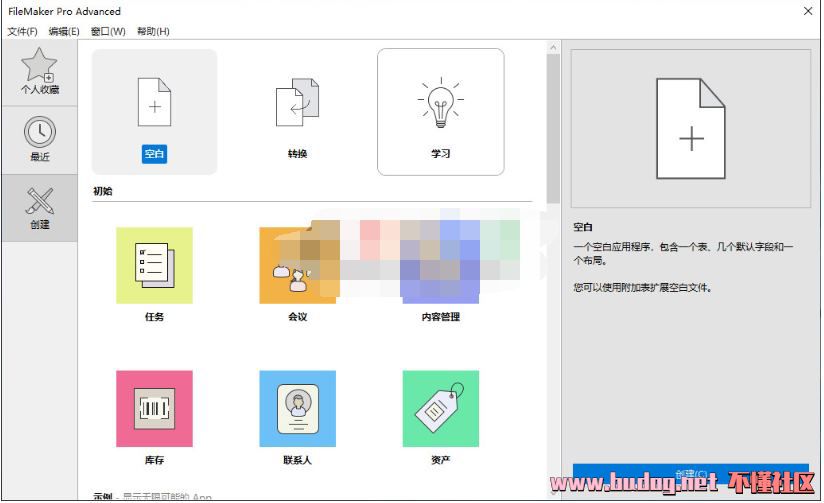Screen dimensions: 824x503
Task: Pick the 内容管理 content management template
Action: 440,265
